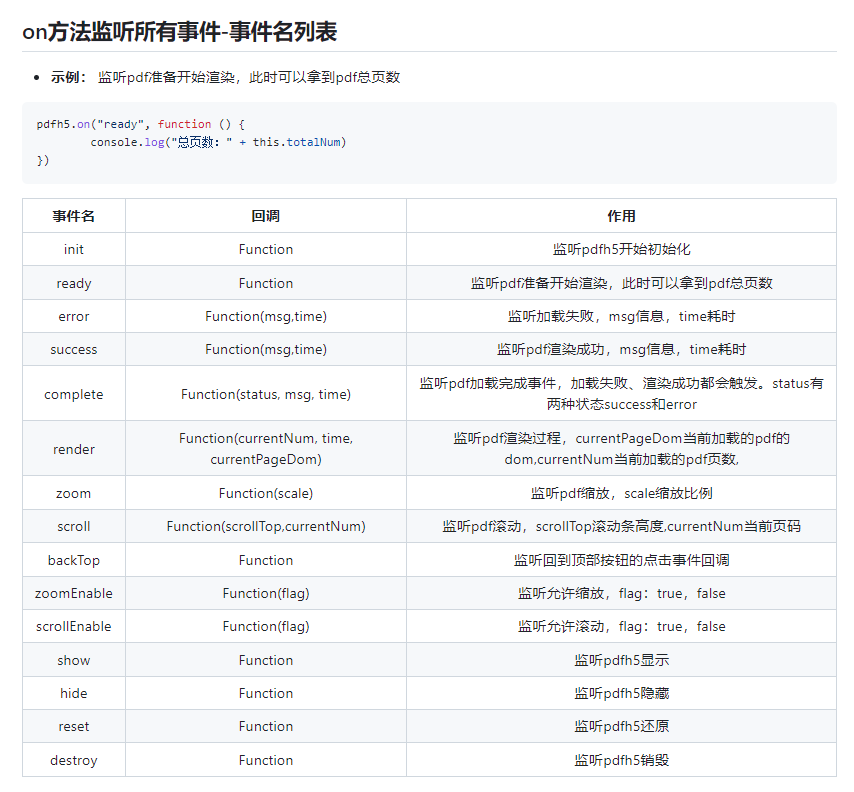Click the render row description text
854x792 pixels.
point(621,449)
